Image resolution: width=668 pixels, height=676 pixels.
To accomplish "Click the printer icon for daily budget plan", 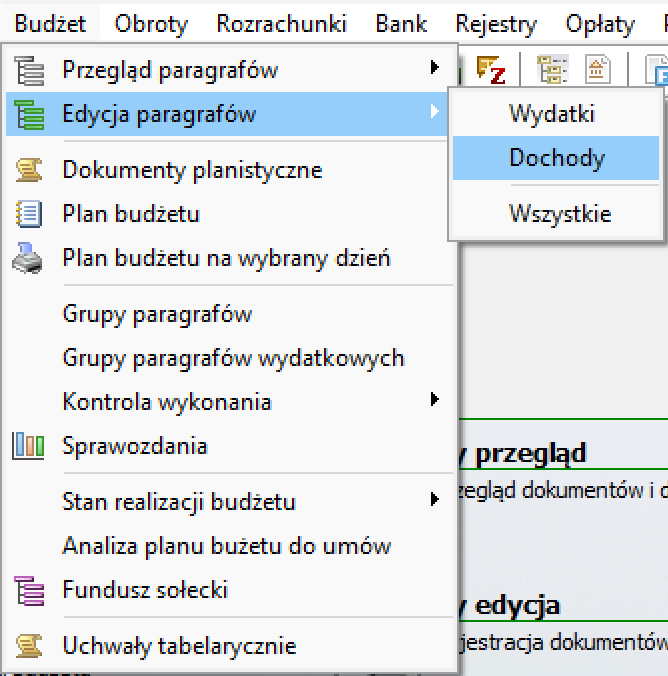I will point(27,258).
